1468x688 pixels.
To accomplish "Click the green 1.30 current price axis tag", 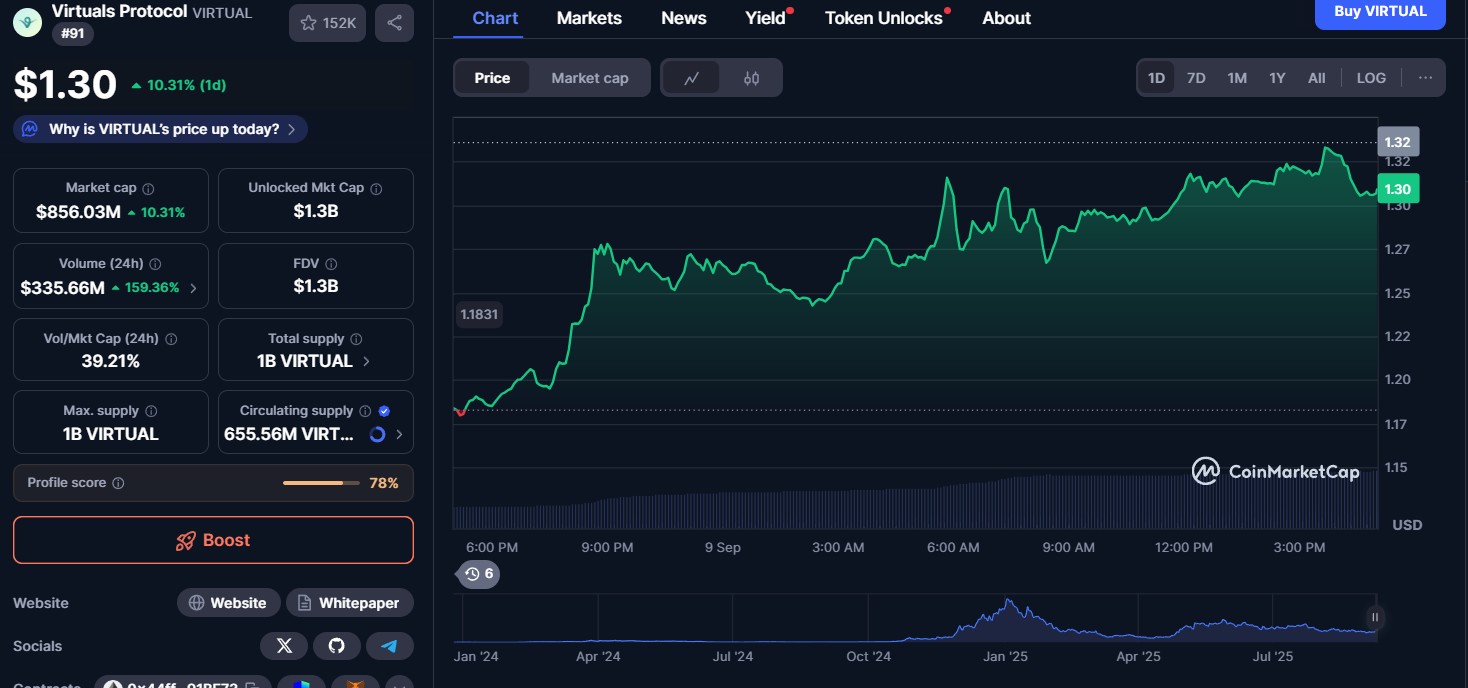I will [x=1397, y=189].
